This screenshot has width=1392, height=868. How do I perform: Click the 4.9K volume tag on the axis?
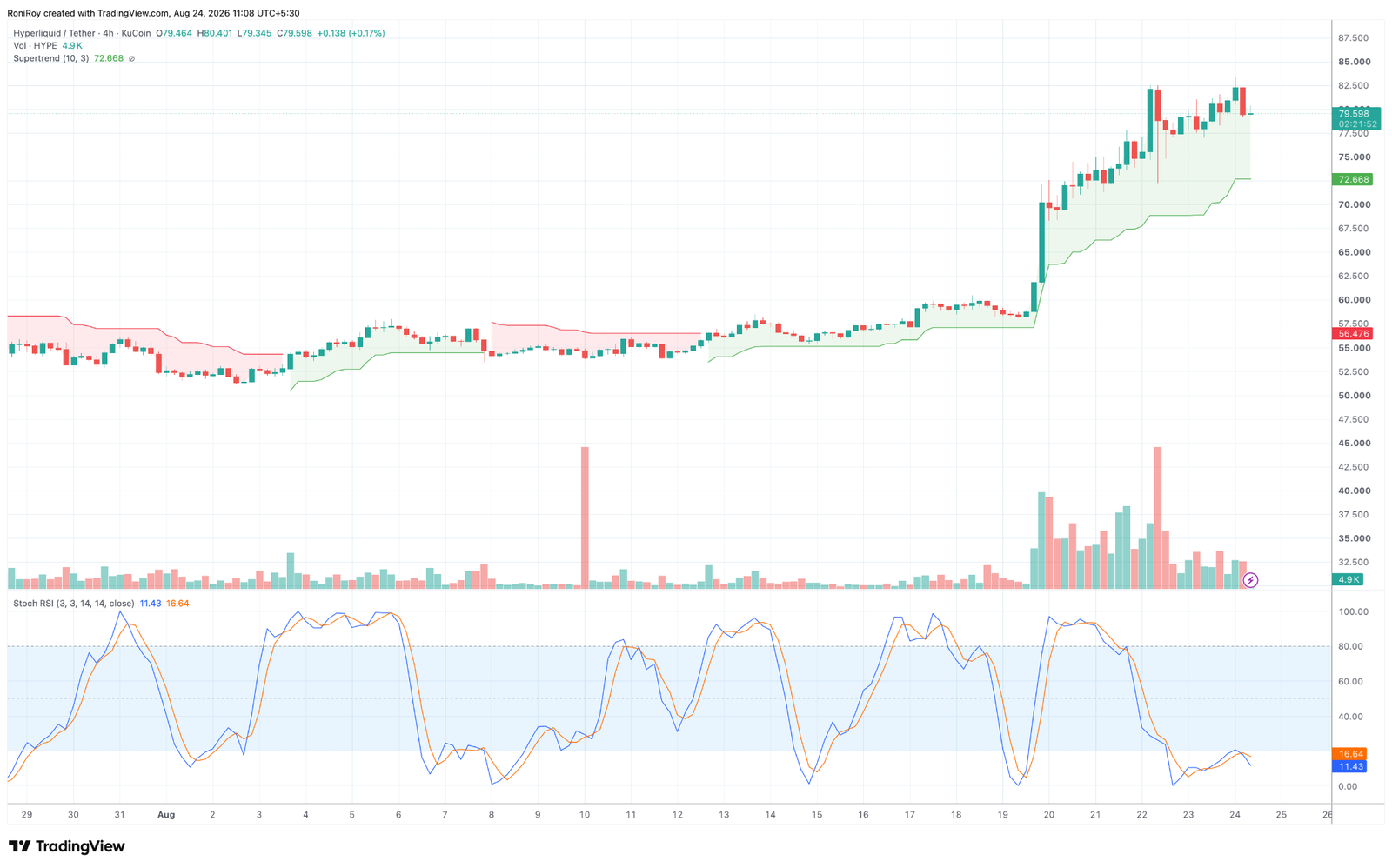1349,579
